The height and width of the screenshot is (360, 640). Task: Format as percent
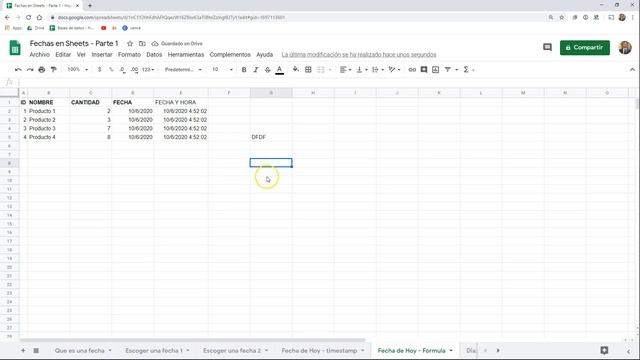111,70
